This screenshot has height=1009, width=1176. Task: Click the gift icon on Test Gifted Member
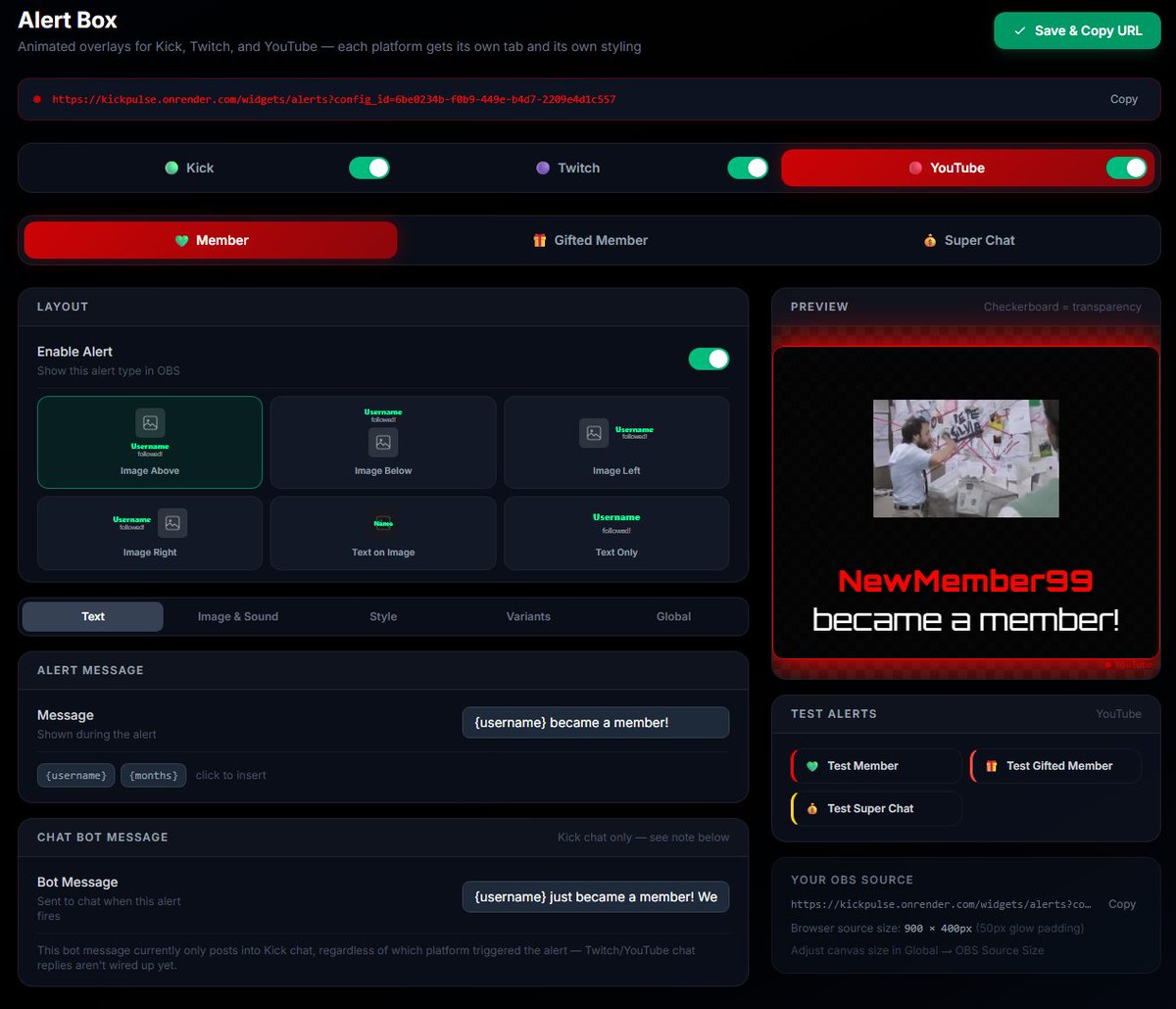(991, 766)
